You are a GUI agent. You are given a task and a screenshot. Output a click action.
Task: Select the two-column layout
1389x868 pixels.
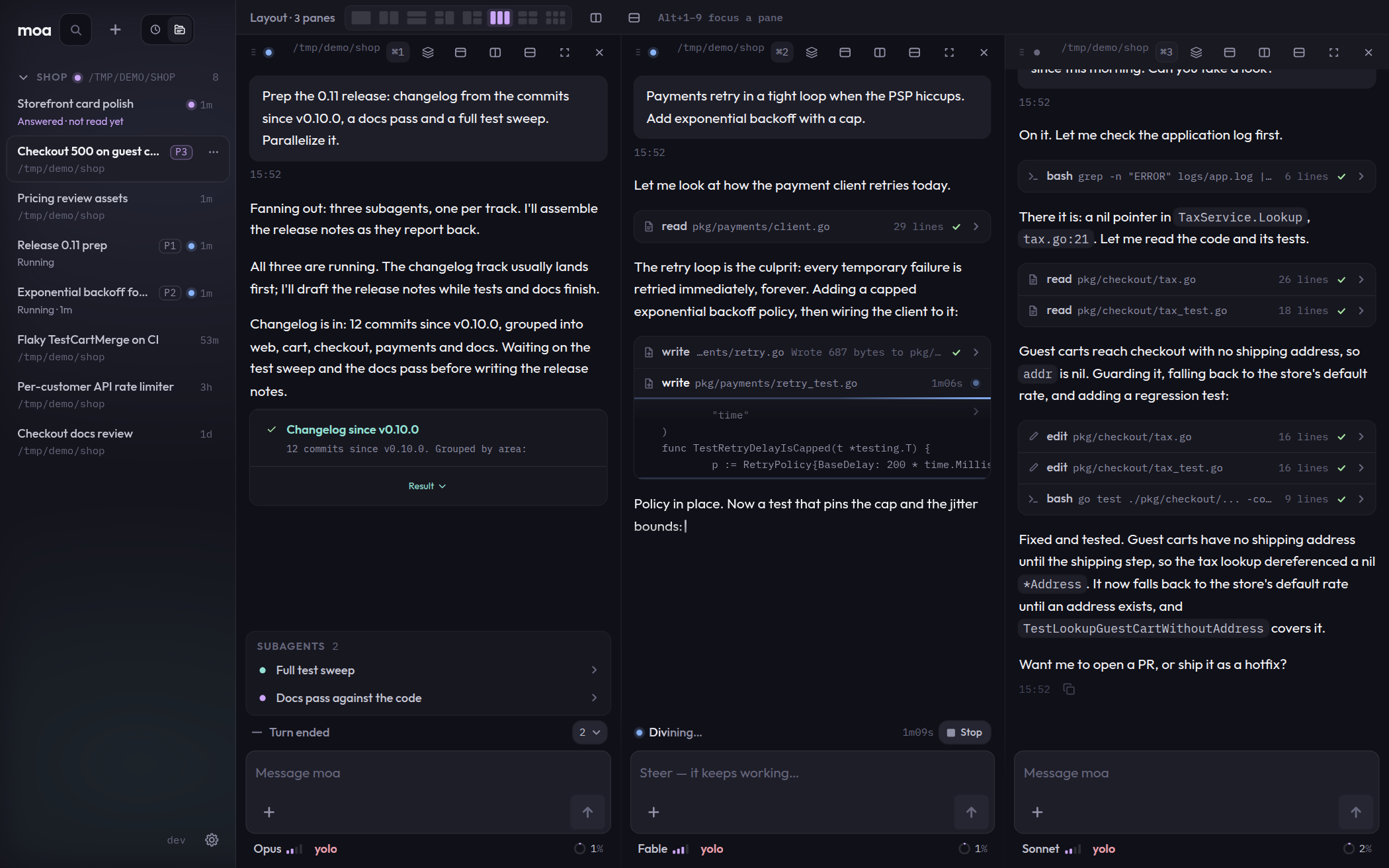click(389, 18)
